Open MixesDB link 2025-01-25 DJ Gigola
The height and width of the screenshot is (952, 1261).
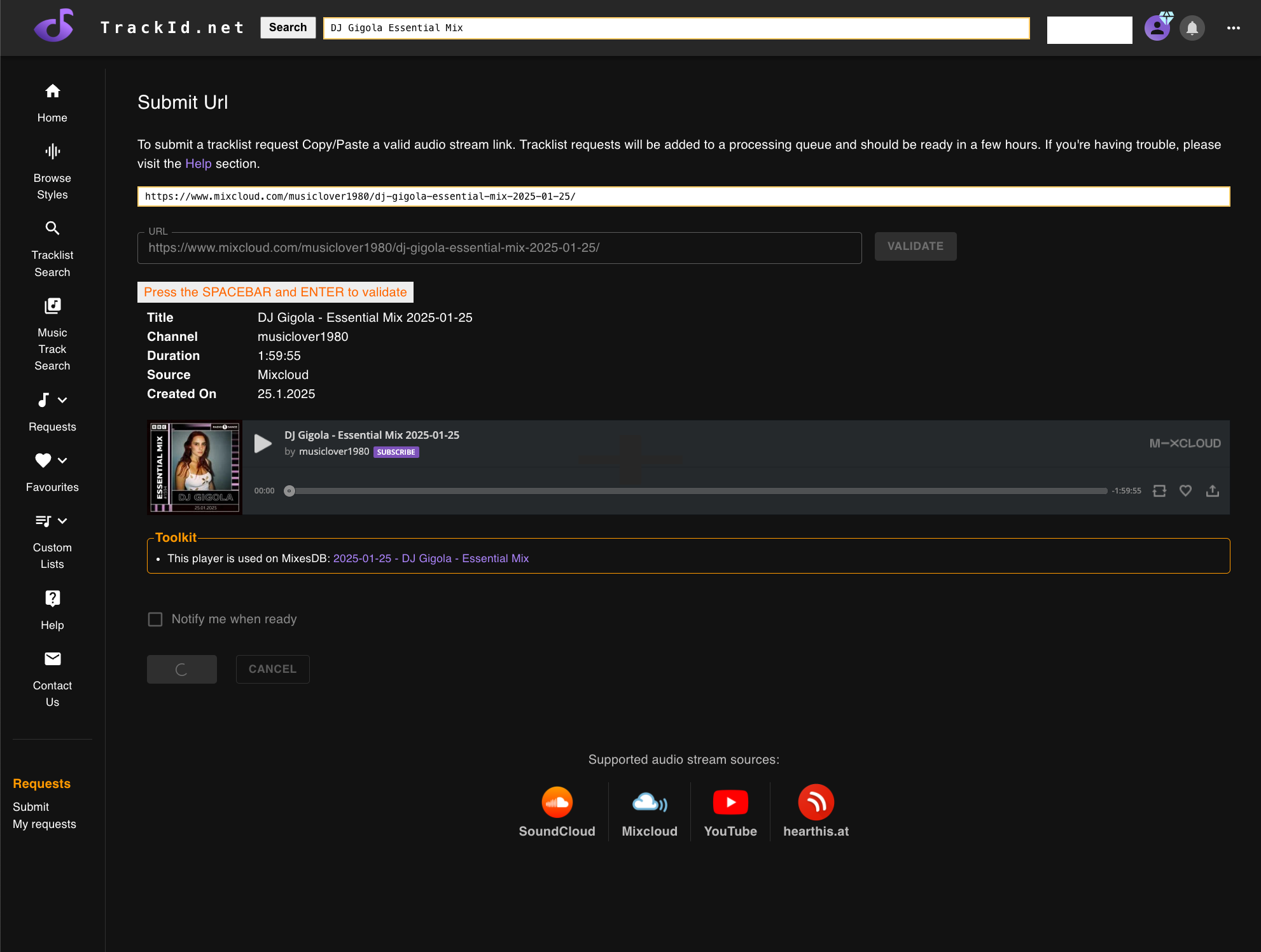(431, 558)
